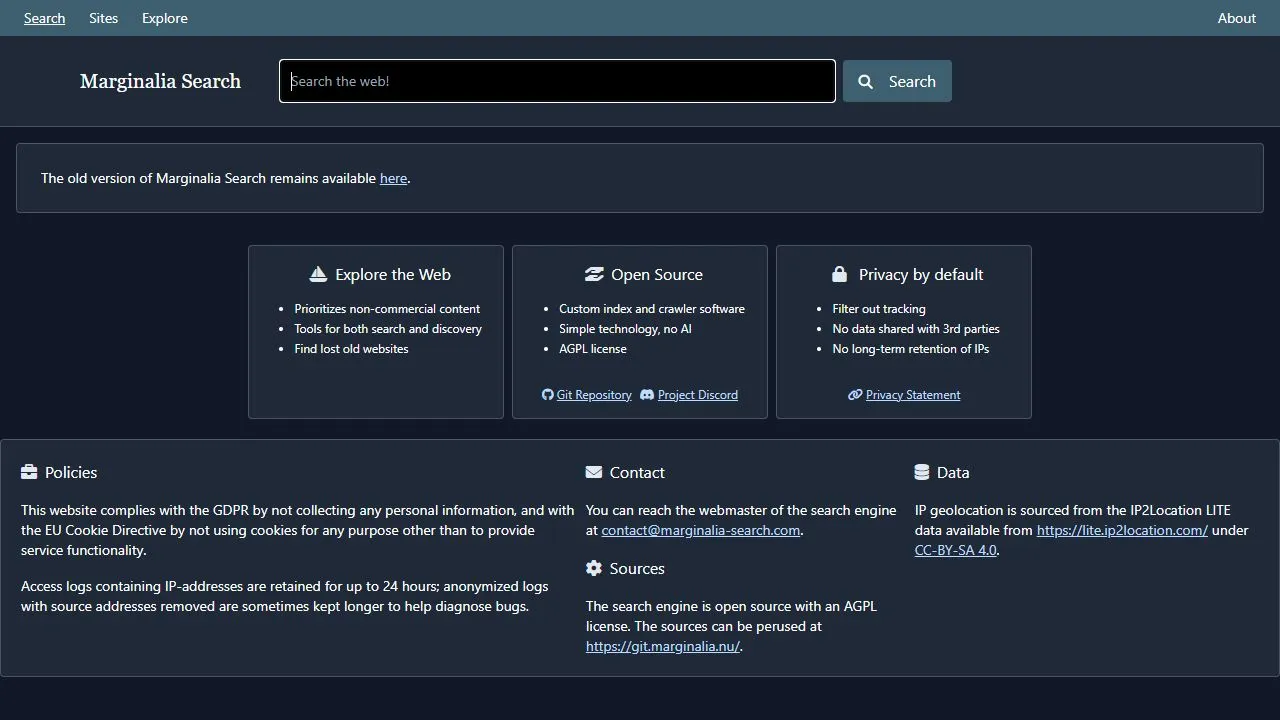Click the sailboat icon beside Explore the Web
This screenshot has height=720, width=1280.
[x=318, y=274]
